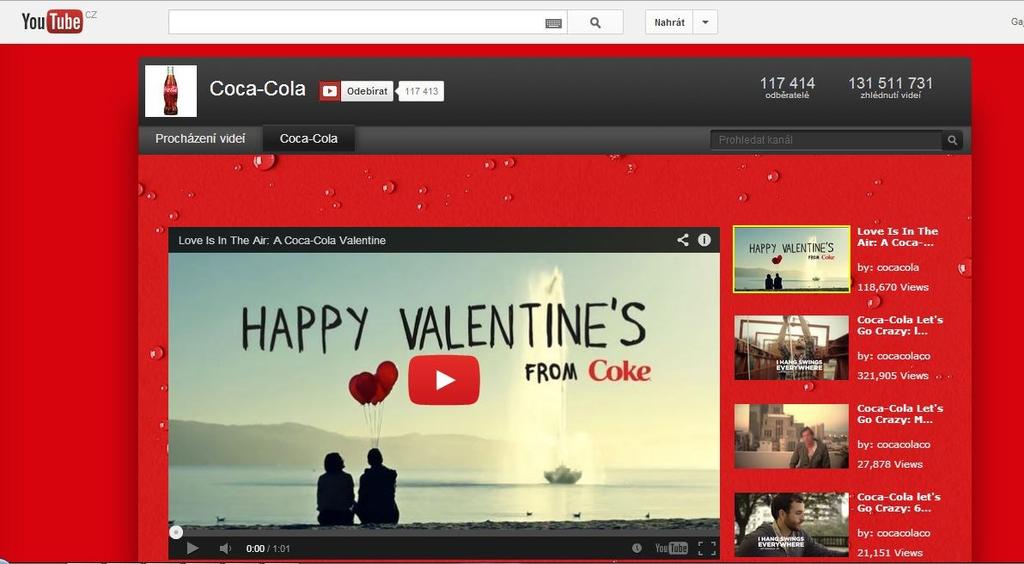The width and height of the screenshot is (1024, 564).
Task: Open thumbnail of Let's Go Crazy with 321,905 views
Action: pyautogui.click(x=792, y=348)
